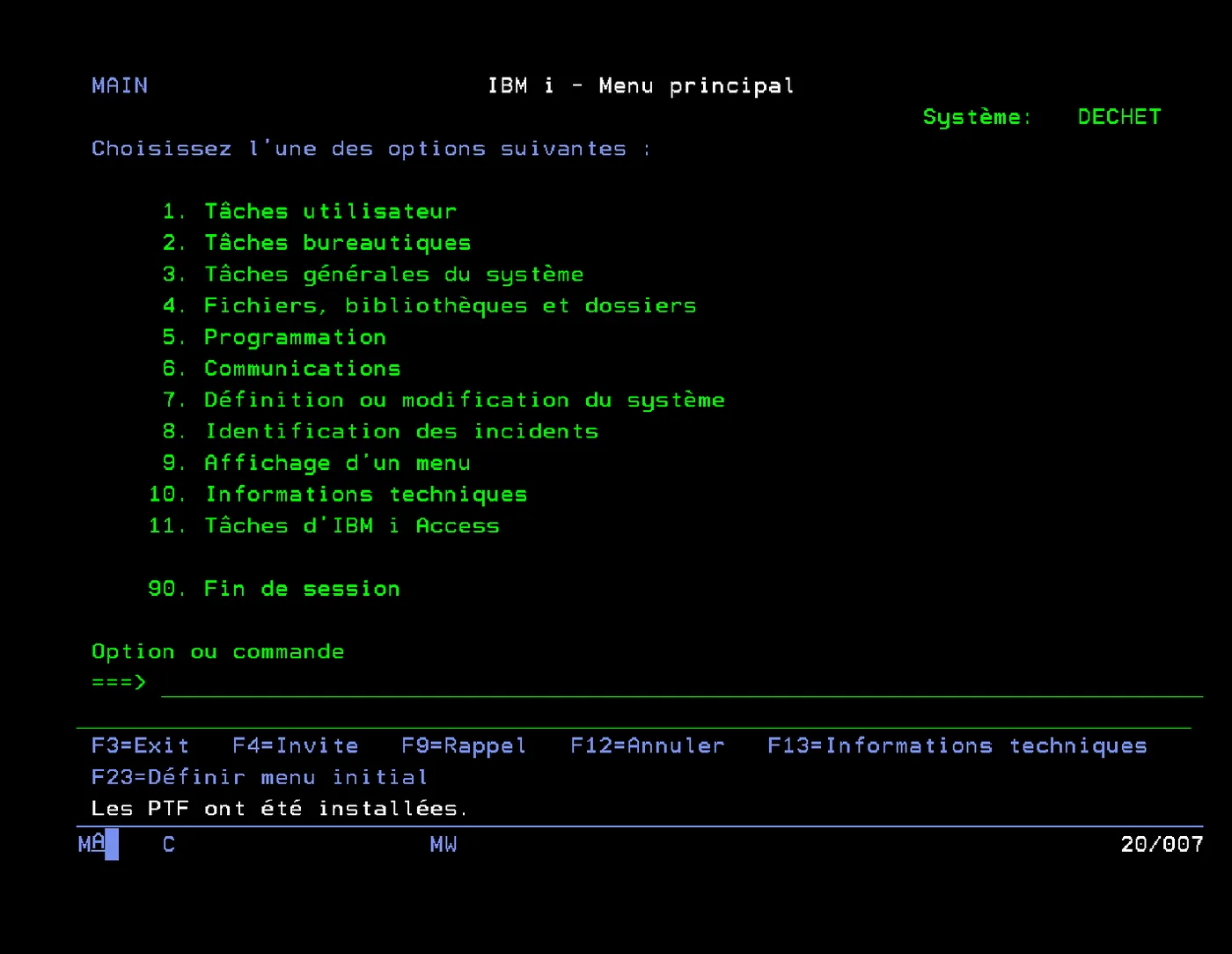
Task: Click the F12=Annuler function key label
Action: click(648, 746)
